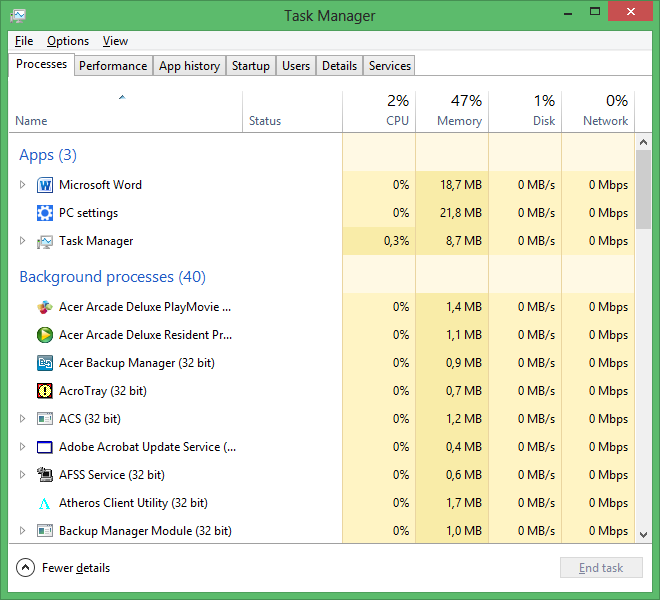Select the Acer Backup Manager (32 bit) name
Viewport: 660px width, 600px height.
click(137, 363)
